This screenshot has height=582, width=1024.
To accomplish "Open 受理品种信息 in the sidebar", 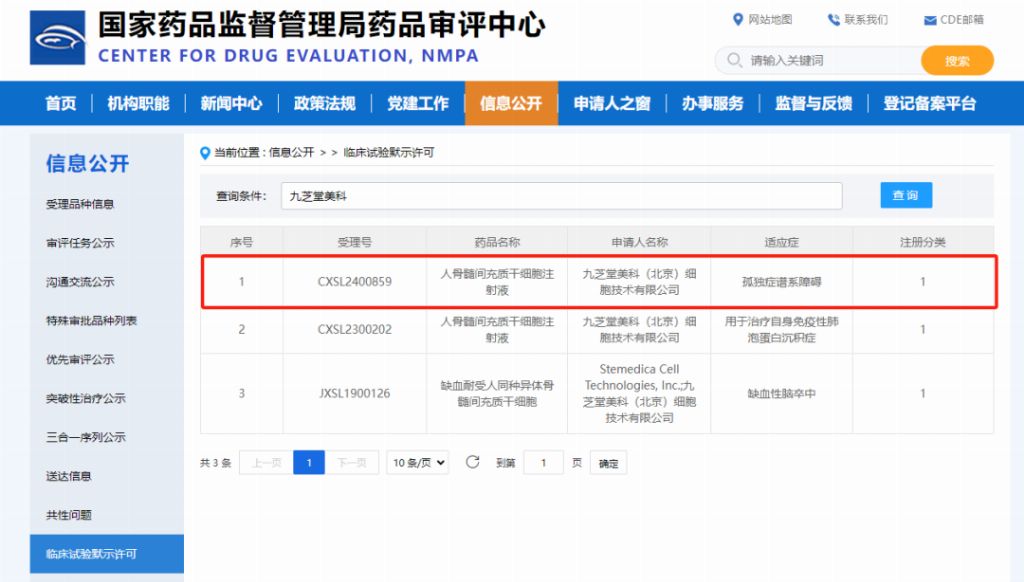I will tap(82, 203).
